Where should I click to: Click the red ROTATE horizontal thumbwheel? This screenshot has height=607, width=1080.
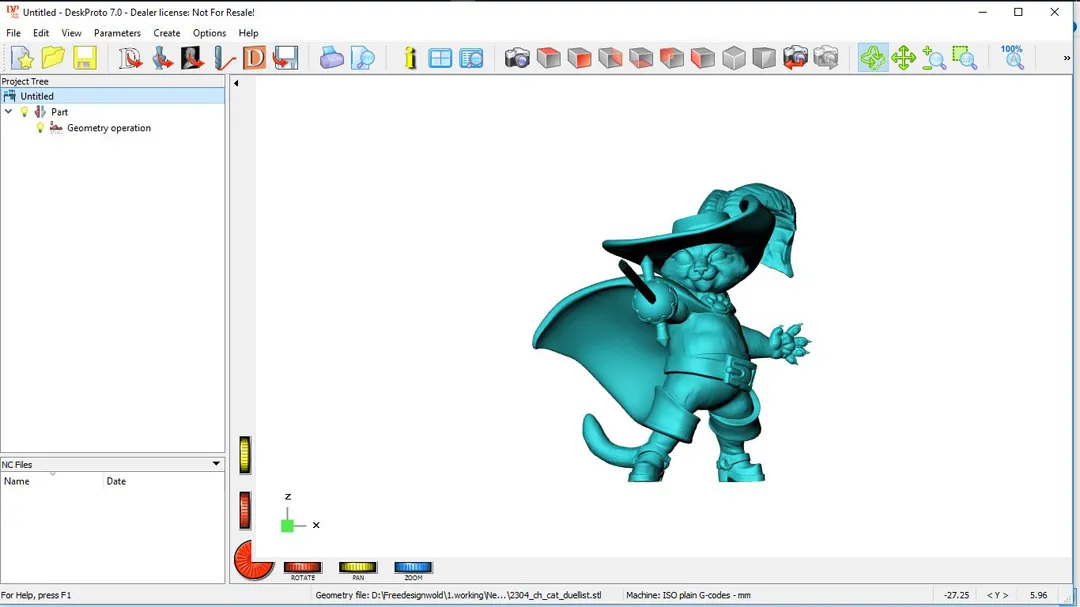pos(302,567)
